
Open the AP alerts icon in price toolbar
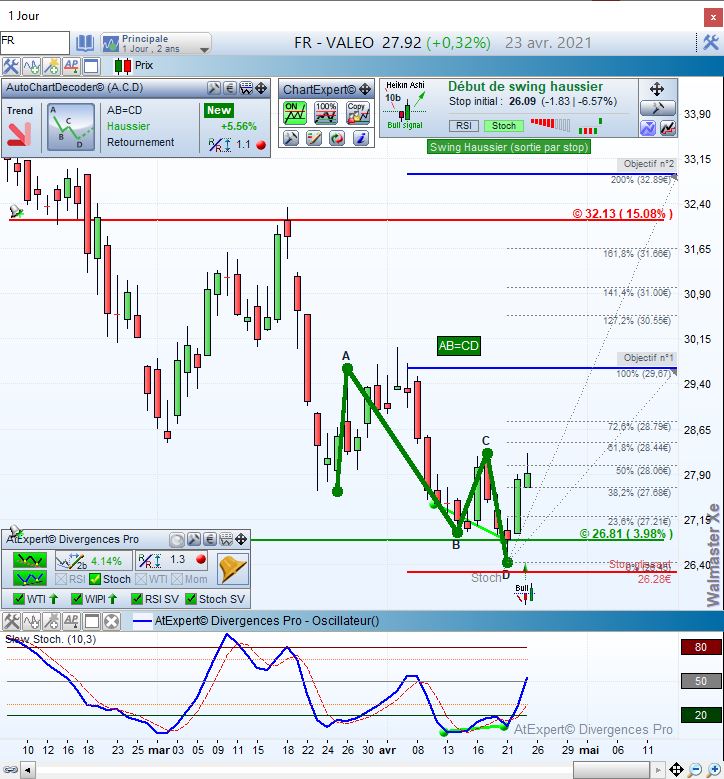pos(71,66)
